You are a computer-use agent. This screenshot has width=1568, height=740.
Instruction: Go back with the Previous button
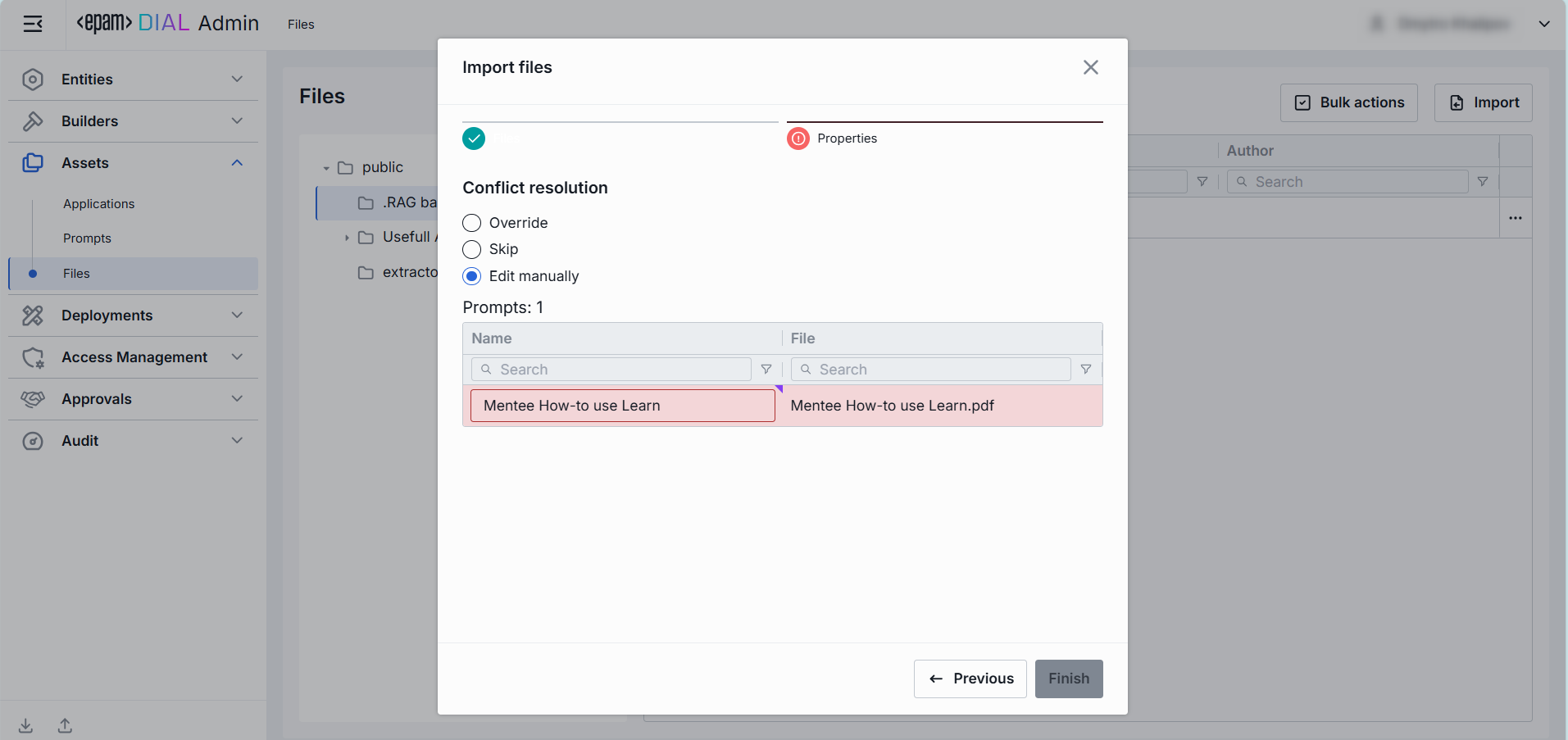click(970, 679)
